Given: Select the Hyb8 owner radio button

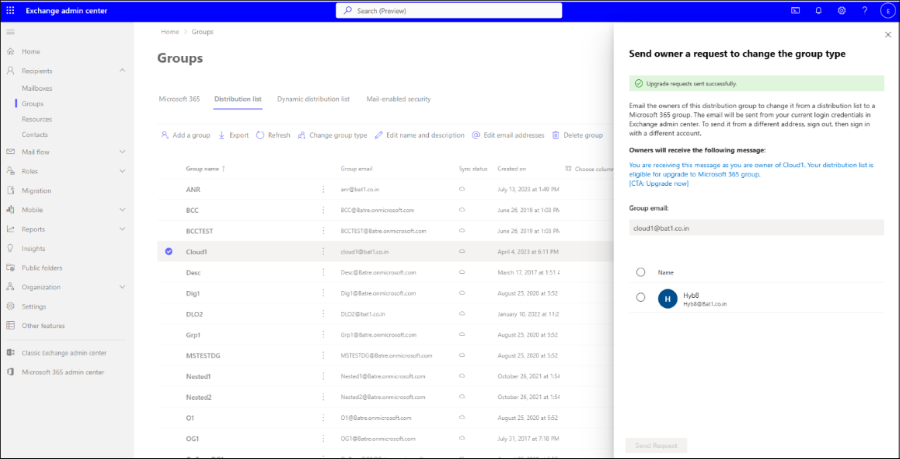Looking at the screenshot, I should [641, 297].
